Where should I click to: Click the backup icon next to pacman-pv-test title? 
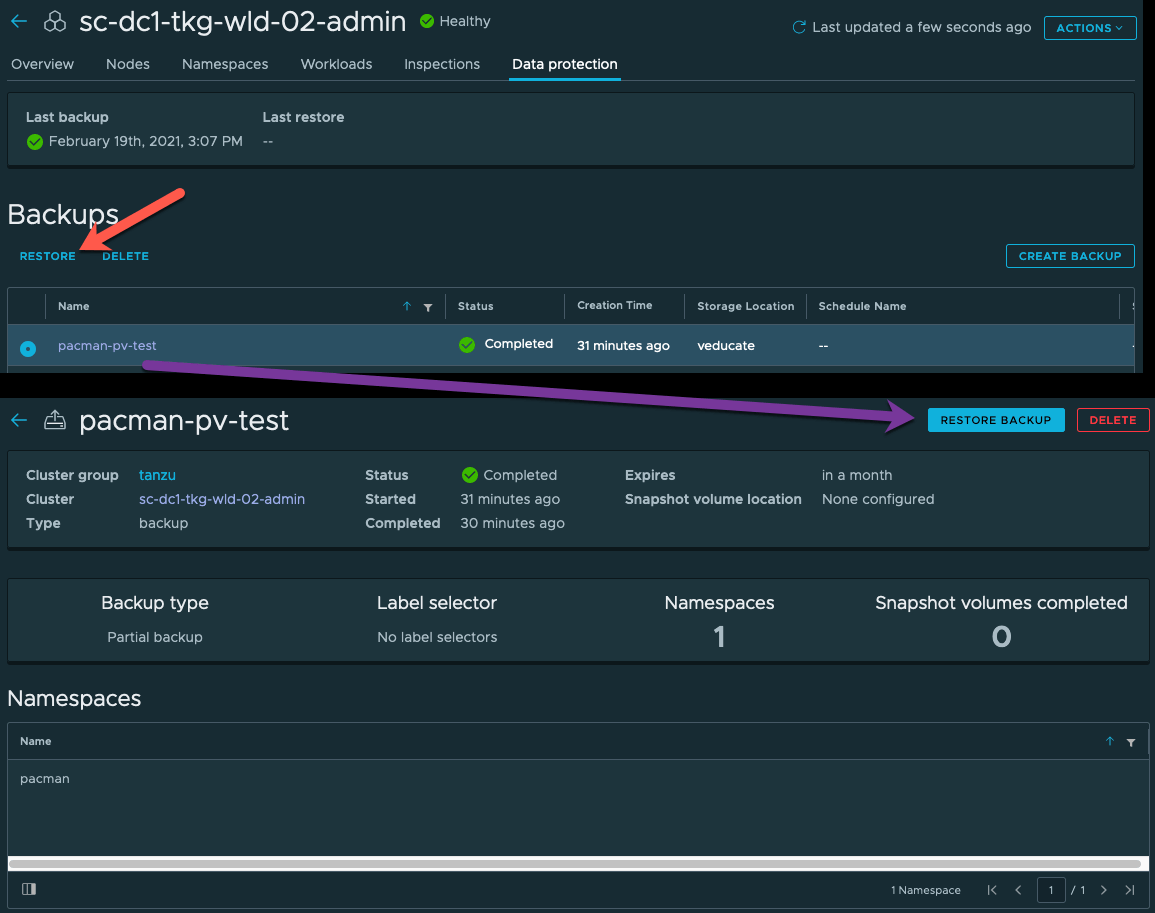(55, 420)
